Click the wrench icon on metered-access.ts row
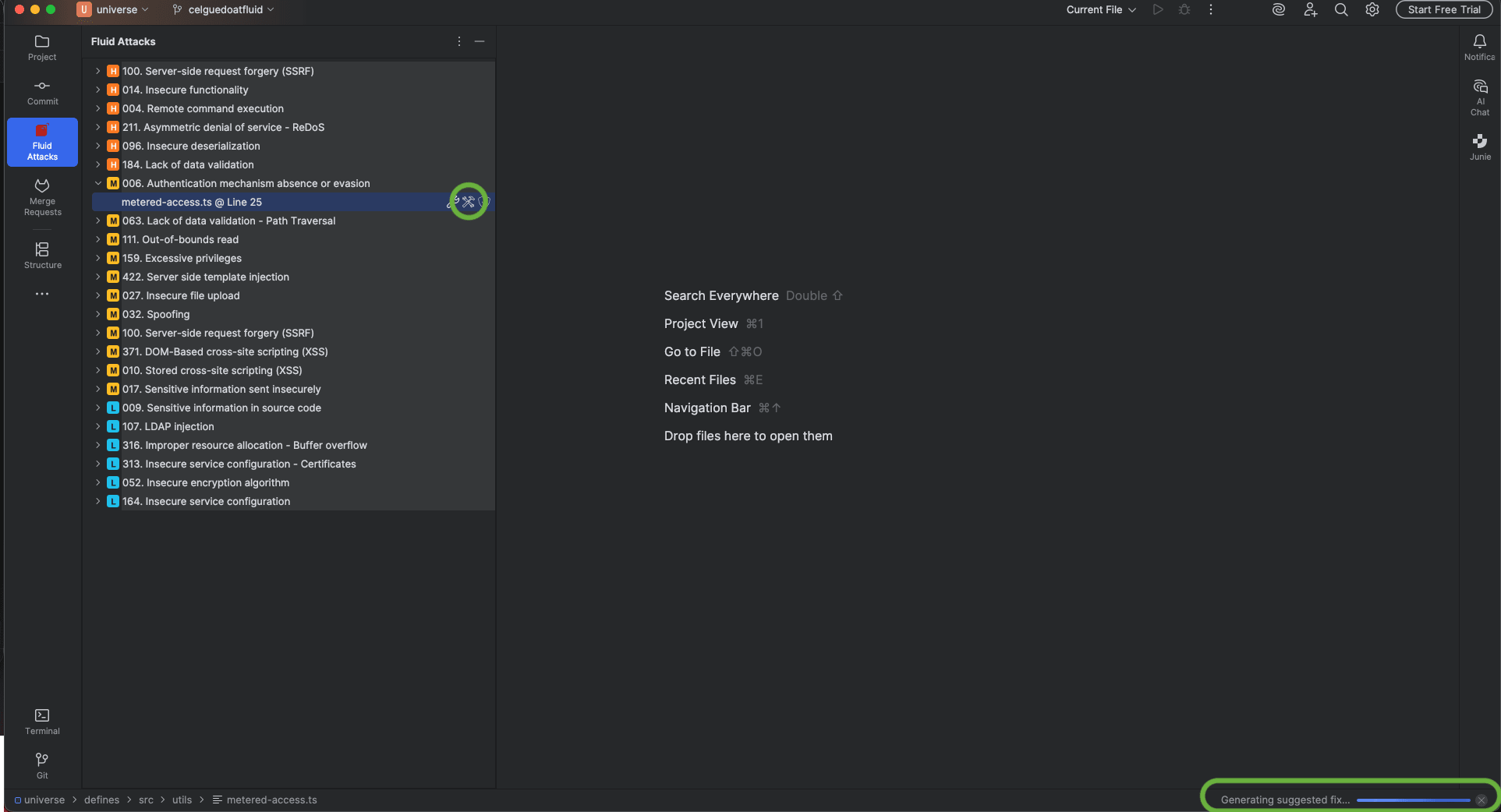The image size is (1501, 812). click(x=452, y=202)
